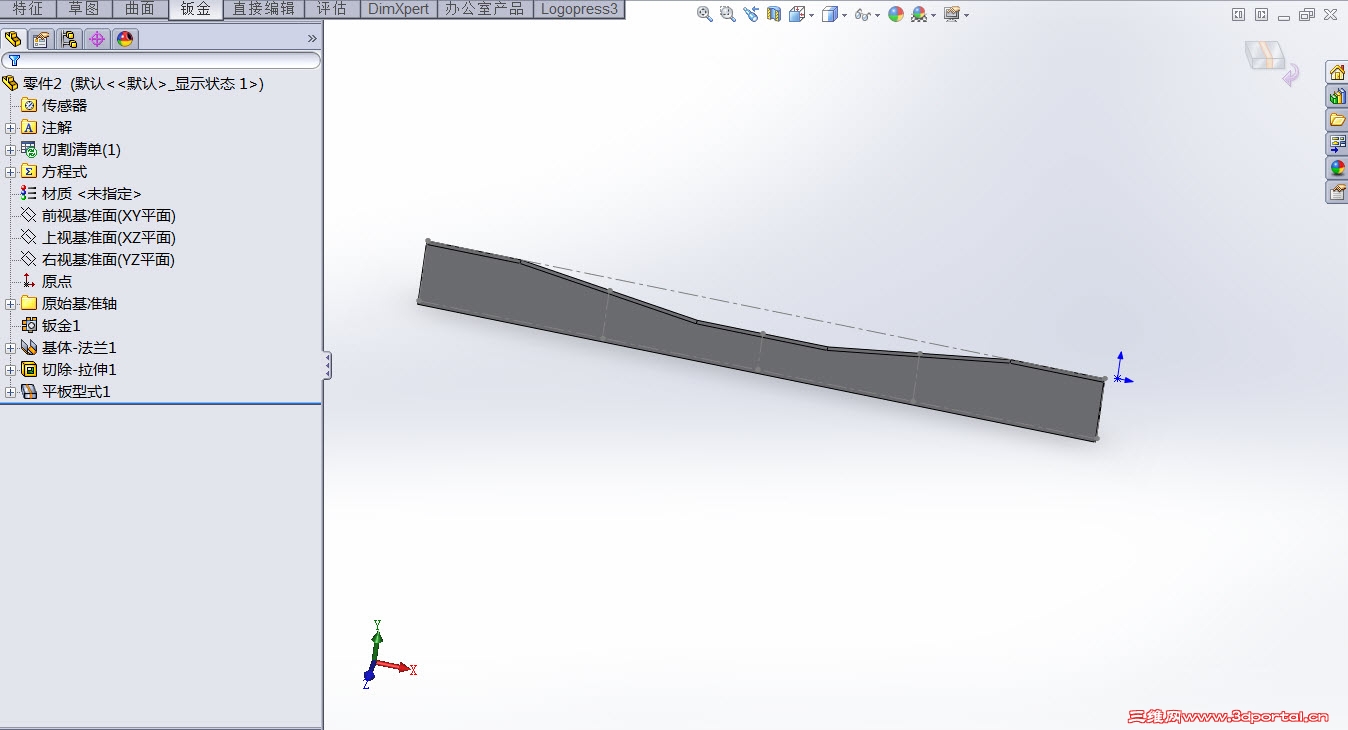The image size is (1348, 730).
Task: Click the coordinate triad X axis
Action: click(398, 667)
